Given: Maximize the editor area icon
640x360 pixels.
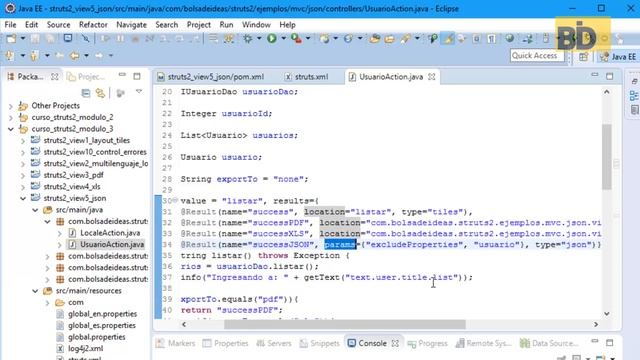Looking at the screenshot, I should point(609,76).
